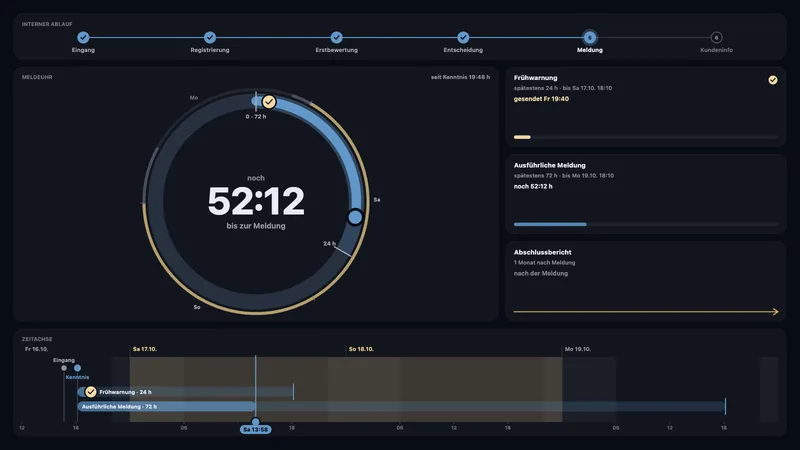The image size is (800, 450).
Task: Open the Ausführliche Meldung card title
Action: [x=549, y=165]
